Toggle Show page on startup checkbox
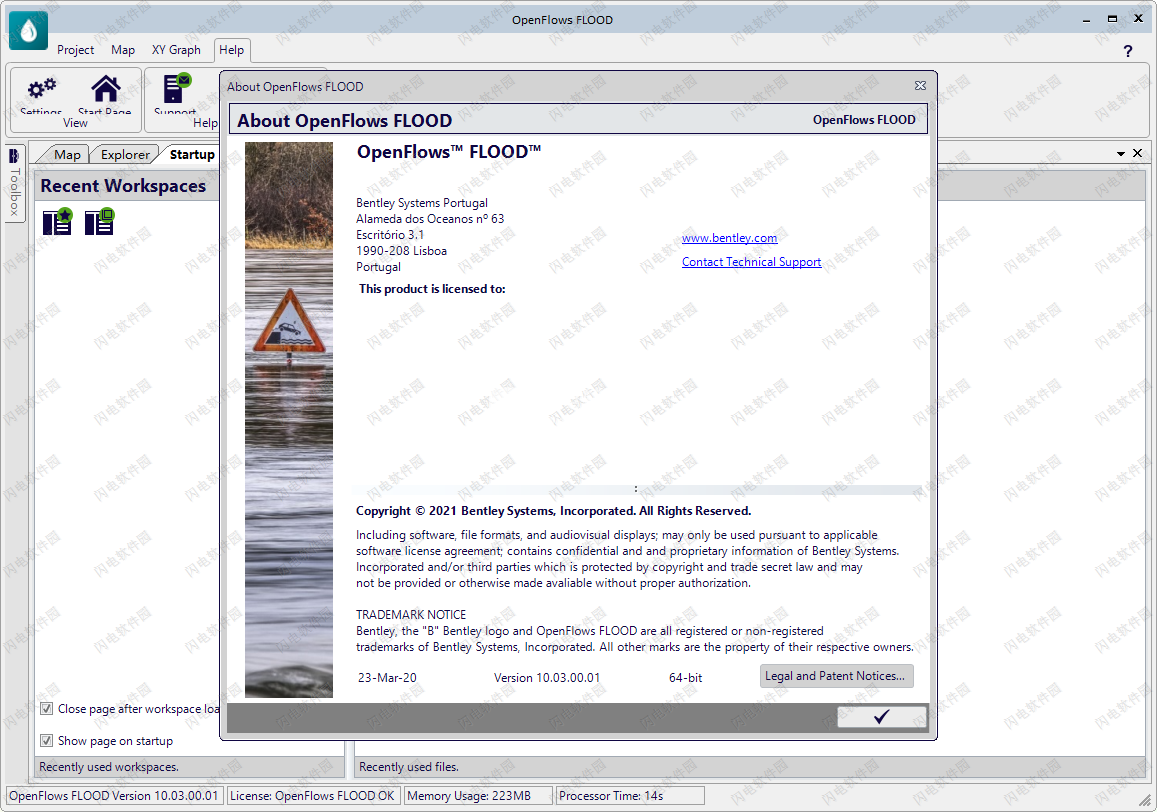 click(46, 740)
